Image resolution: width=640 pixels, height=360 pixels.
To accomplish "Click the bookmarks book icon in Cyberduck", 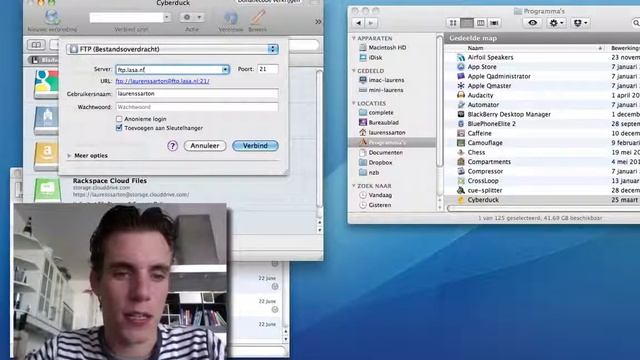I will (36, 44).
